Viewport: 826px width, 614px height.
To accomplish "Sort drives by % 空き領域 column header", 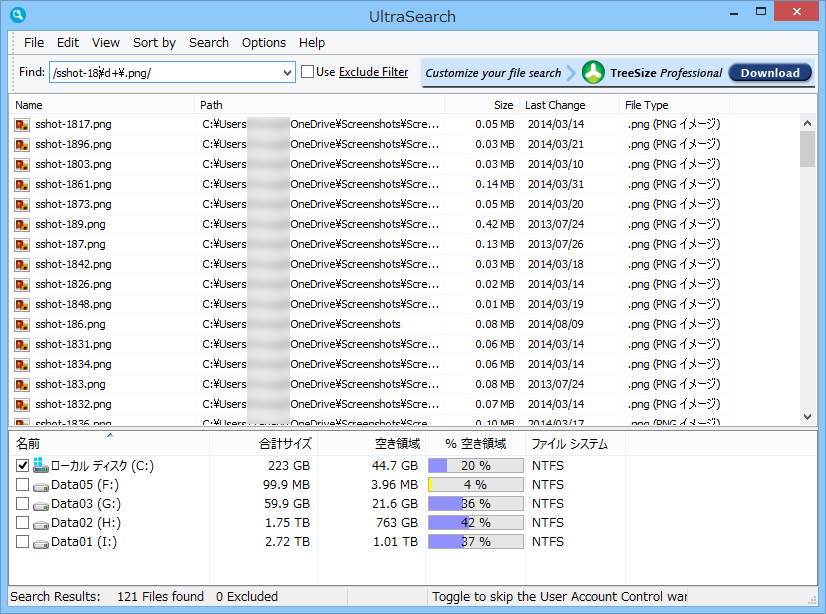I will [475, 444].
